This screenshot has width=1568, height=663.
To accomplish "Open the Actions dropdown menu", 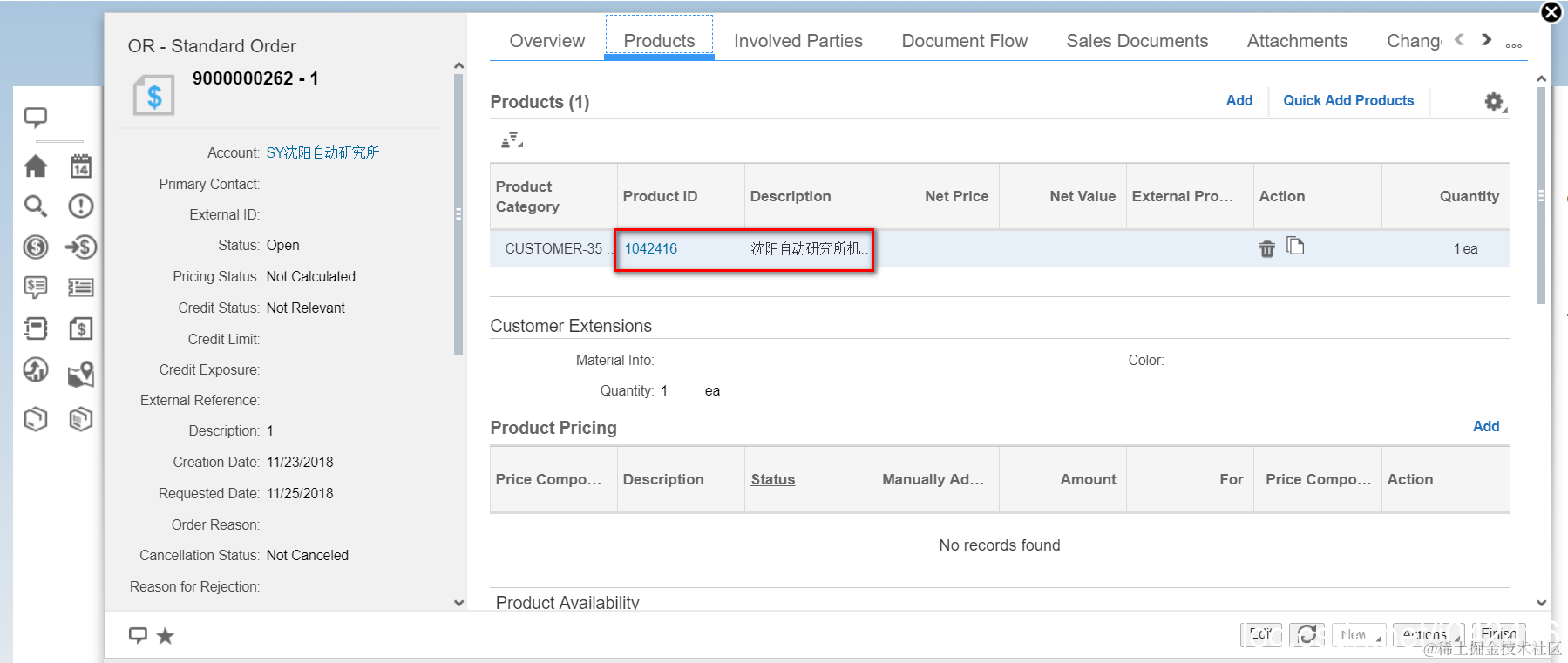I will 1428,635.
